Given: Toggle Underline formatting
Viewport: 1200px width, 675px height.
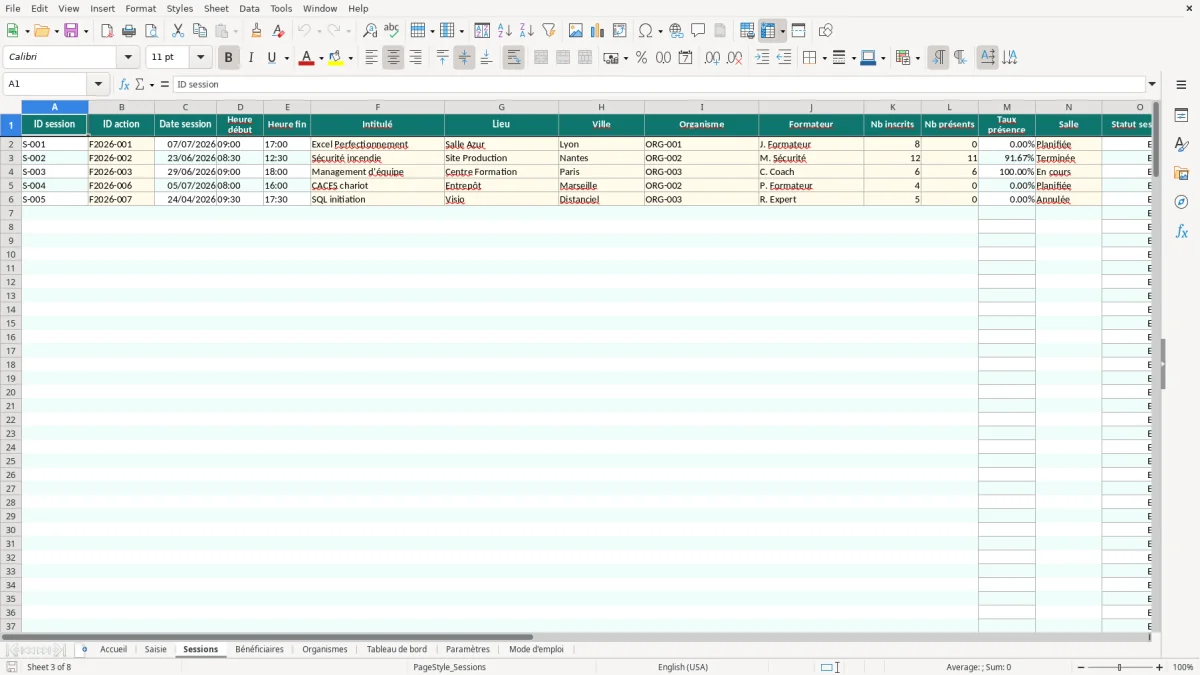Looking at the screenshot, I should (x=271, y=58).
